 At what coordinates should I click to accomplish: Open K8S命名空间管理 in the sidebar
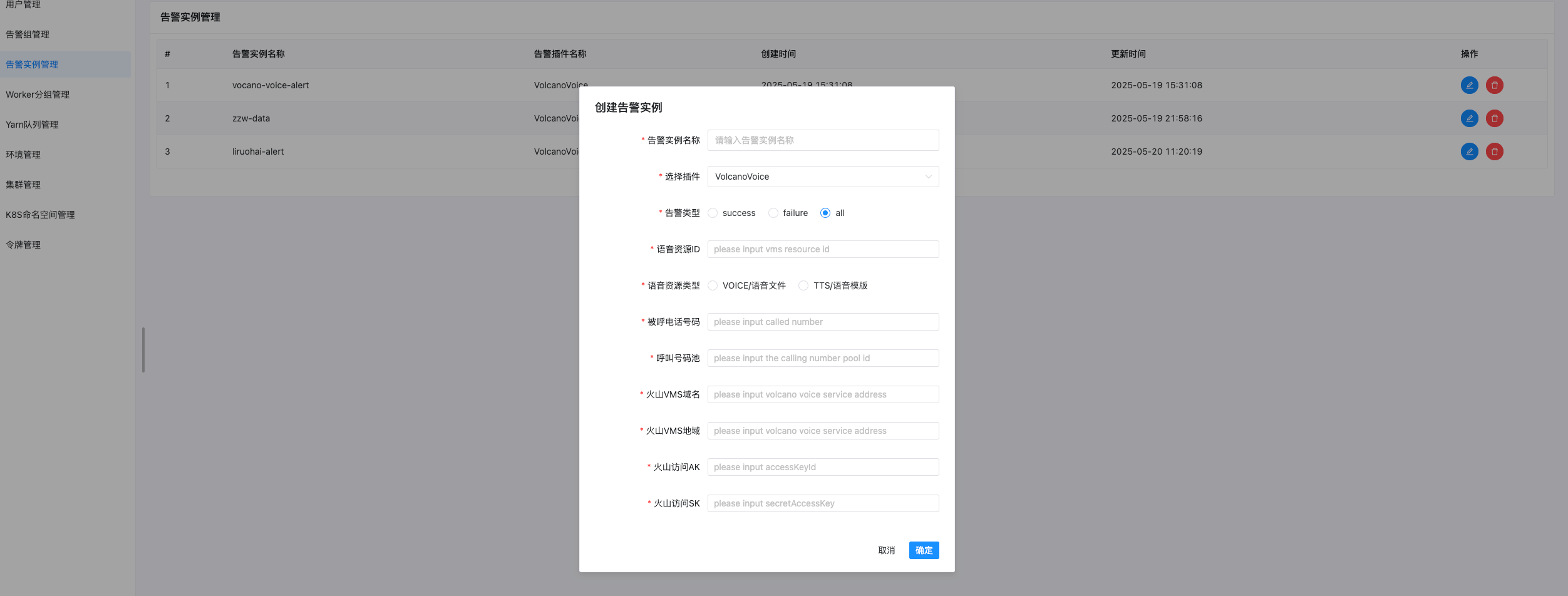[40, 215]
